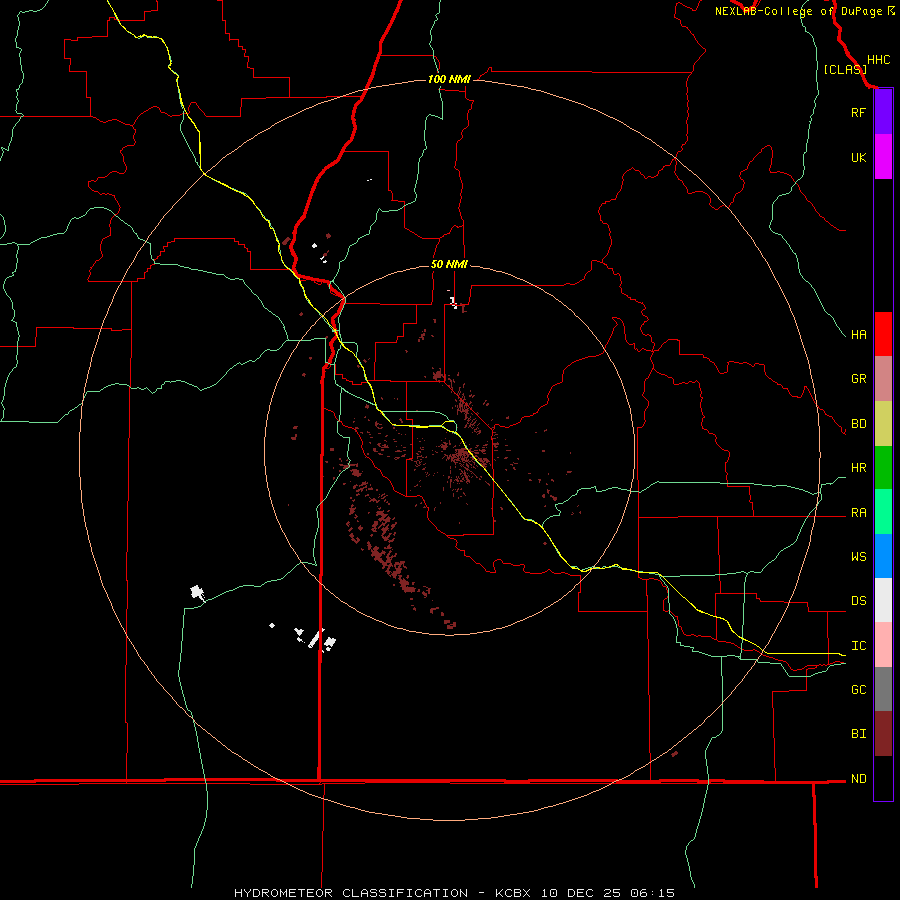Click the "100 NMI" range ring label
This screenshot has height=900, width=900.
449,79
